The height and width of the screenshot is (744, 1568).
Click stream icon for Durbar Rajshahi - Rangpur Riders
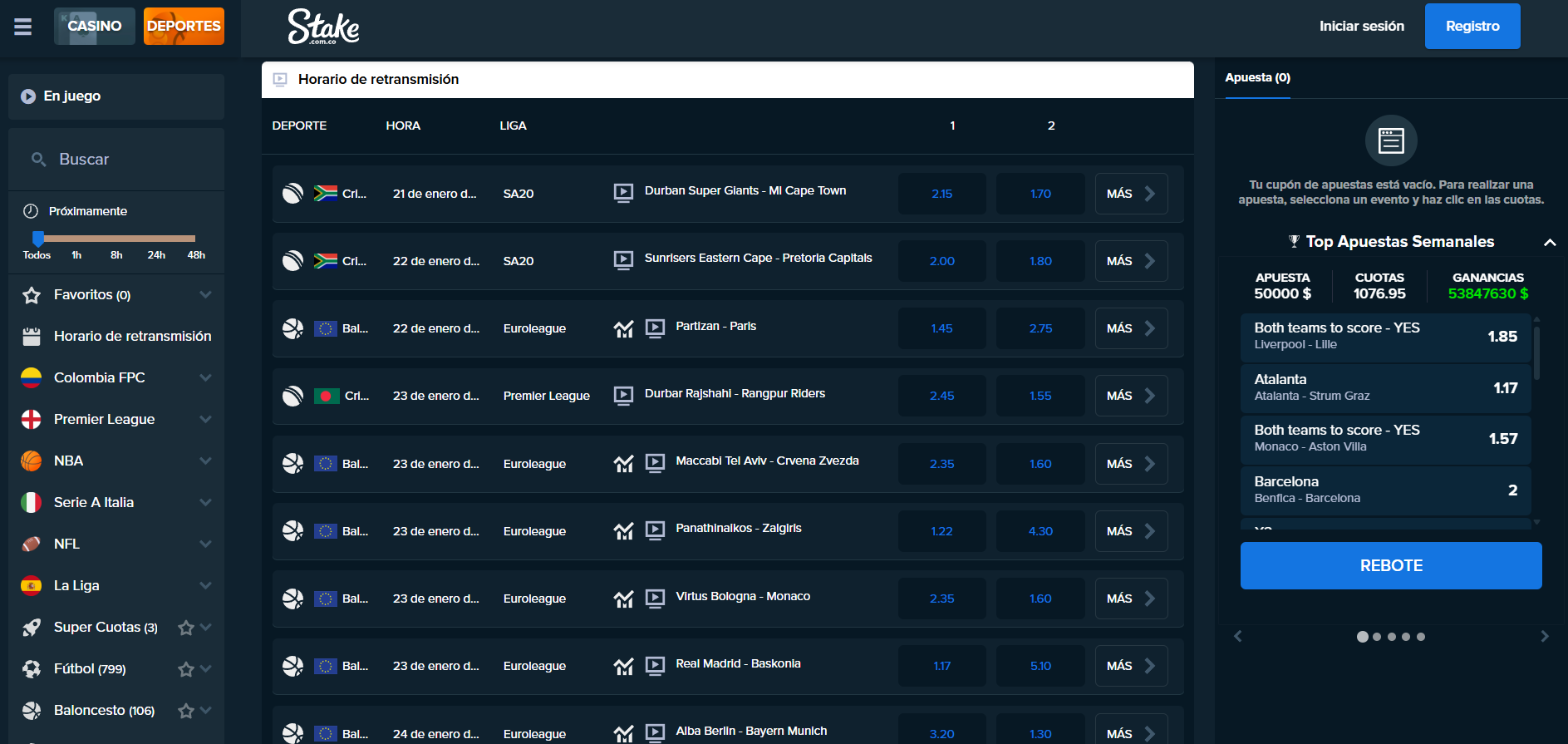pos(623,396)
